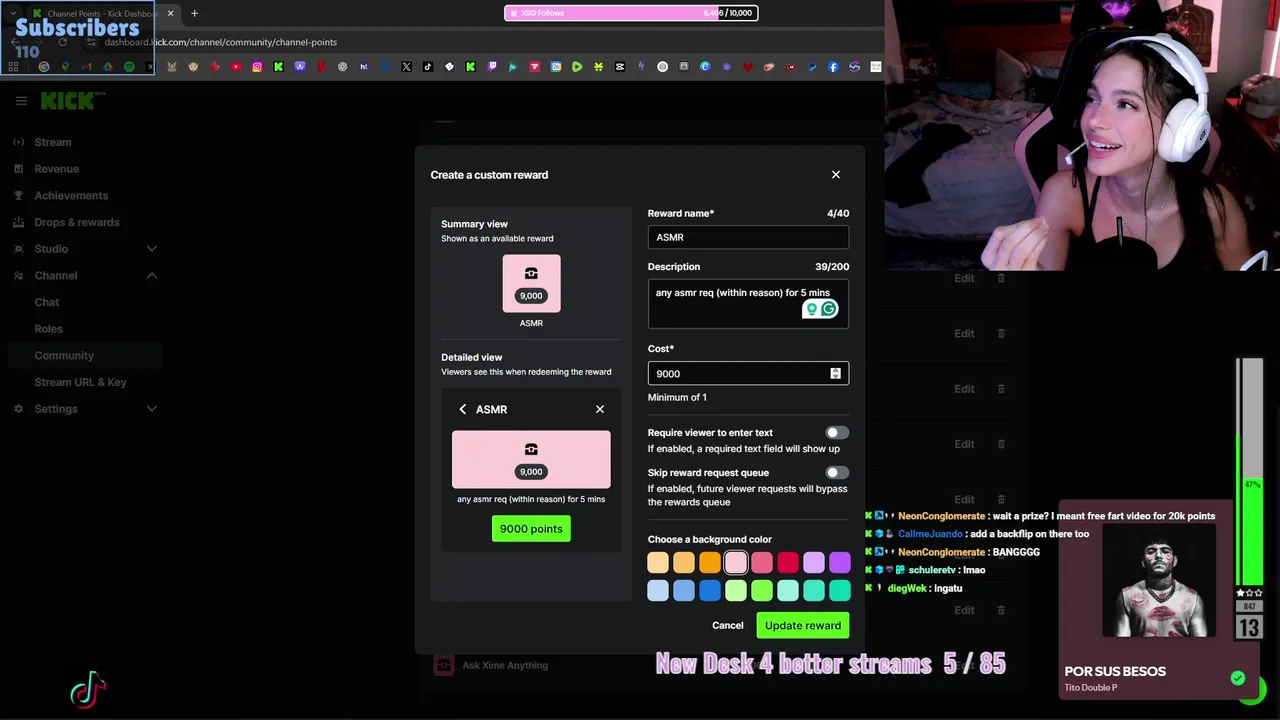Open Stream URL & Key page
Image resolution: width=1280 pixels, height=720 pixels.
(81, 382)
